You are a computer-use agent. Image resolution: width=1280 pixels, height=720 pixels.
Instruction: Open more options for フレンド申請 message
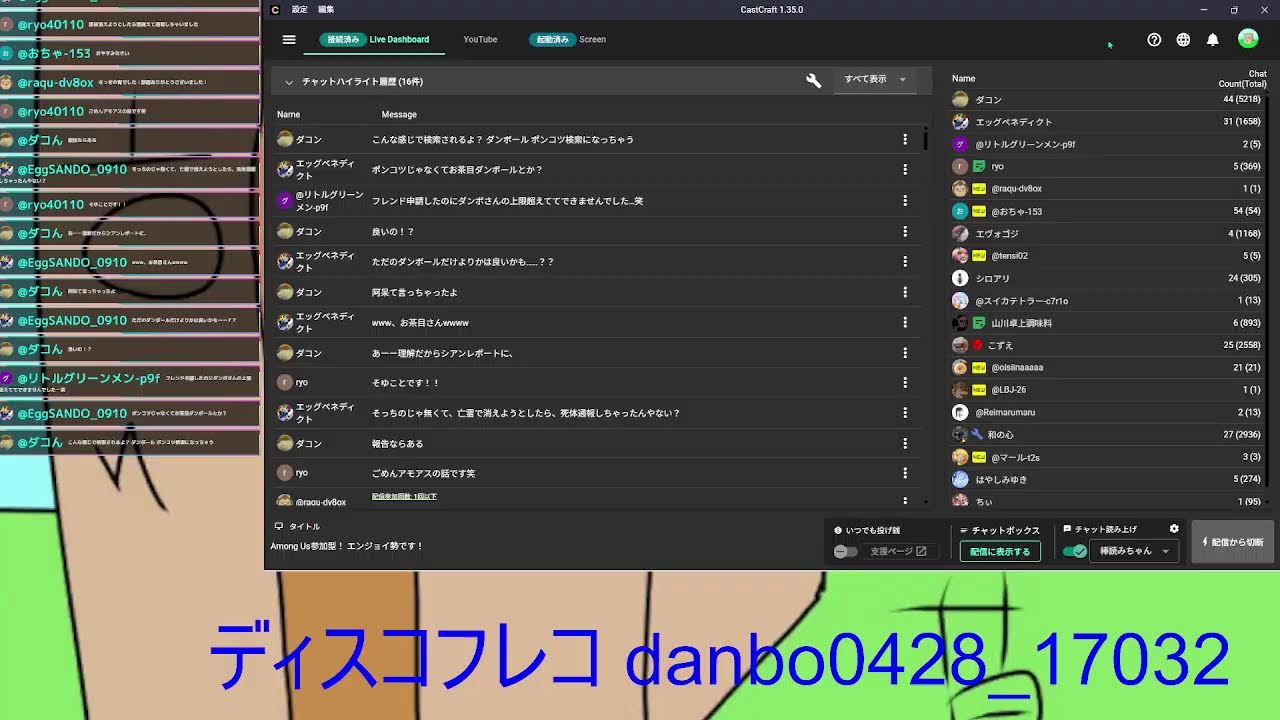pos(905,201)
